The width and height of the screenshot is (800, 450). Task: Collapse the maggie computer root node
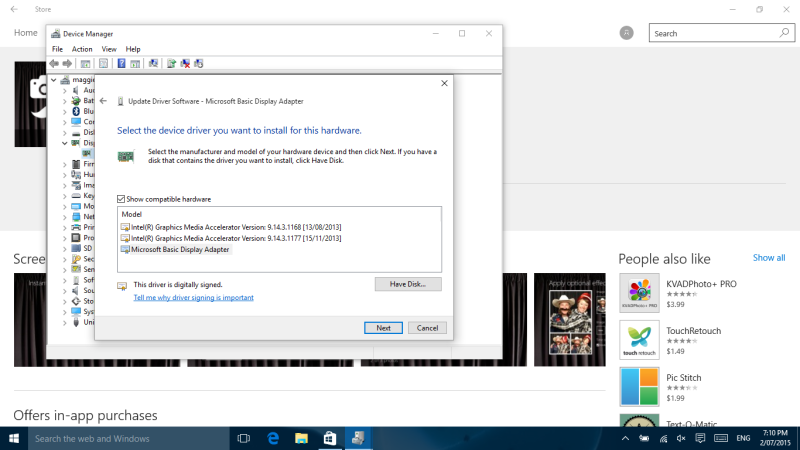click(x=54, y=80)
